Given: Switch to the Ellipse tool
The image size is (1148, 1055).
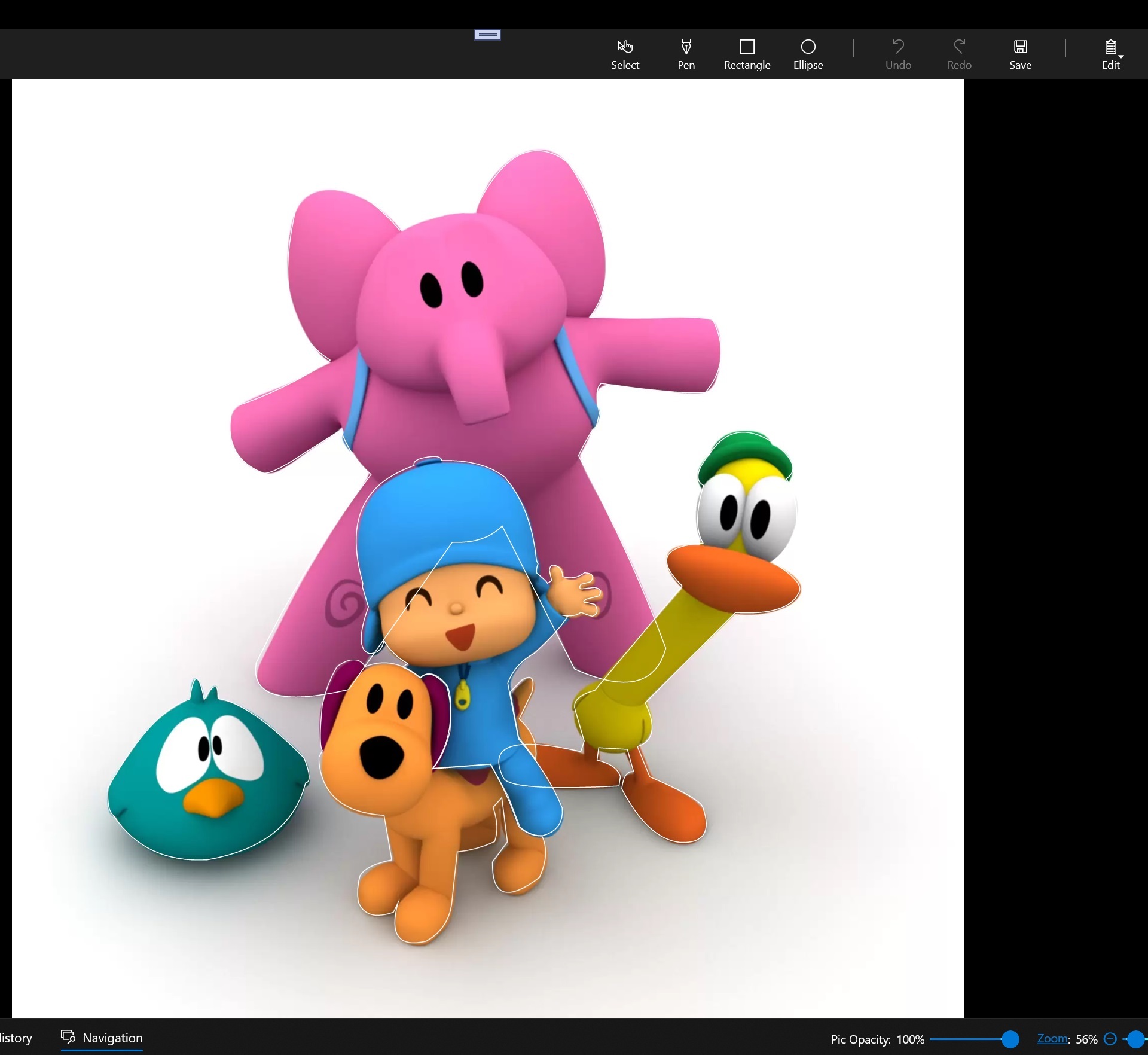Looking at the screenshot, I should click(x=808, y=54).
